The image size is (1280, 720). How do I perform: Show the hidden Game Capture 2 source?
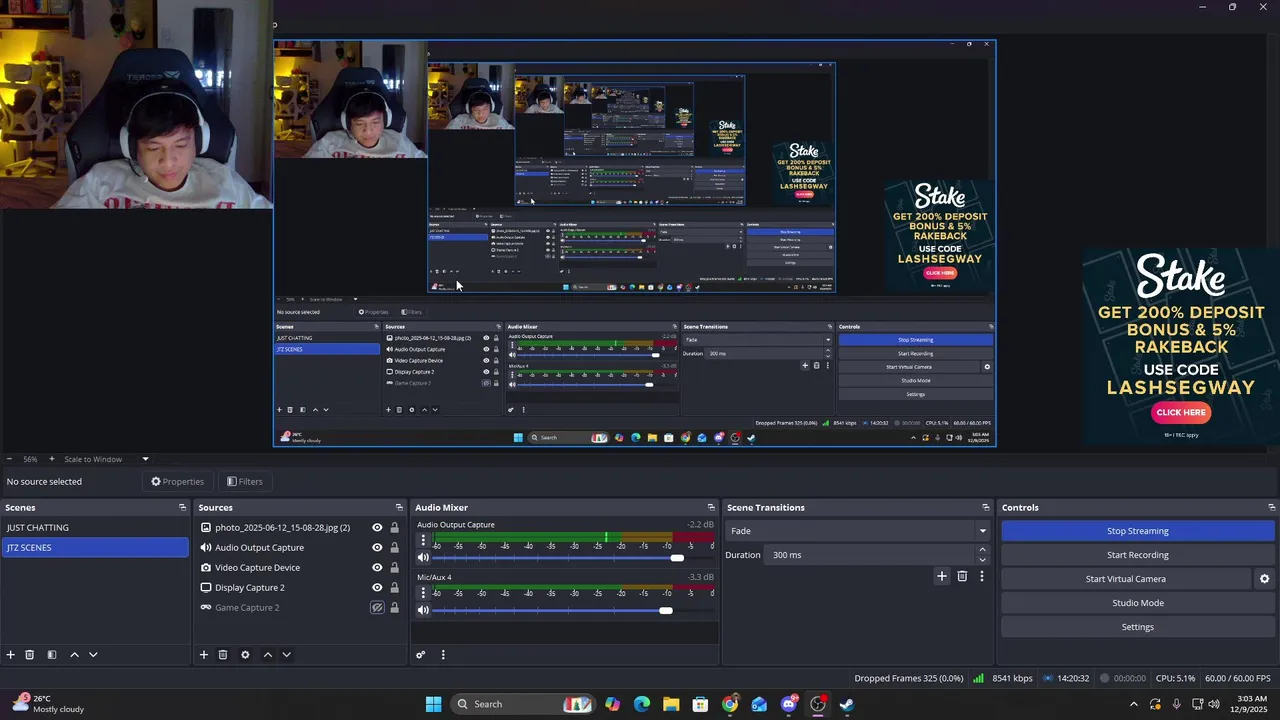pos(377,608)
